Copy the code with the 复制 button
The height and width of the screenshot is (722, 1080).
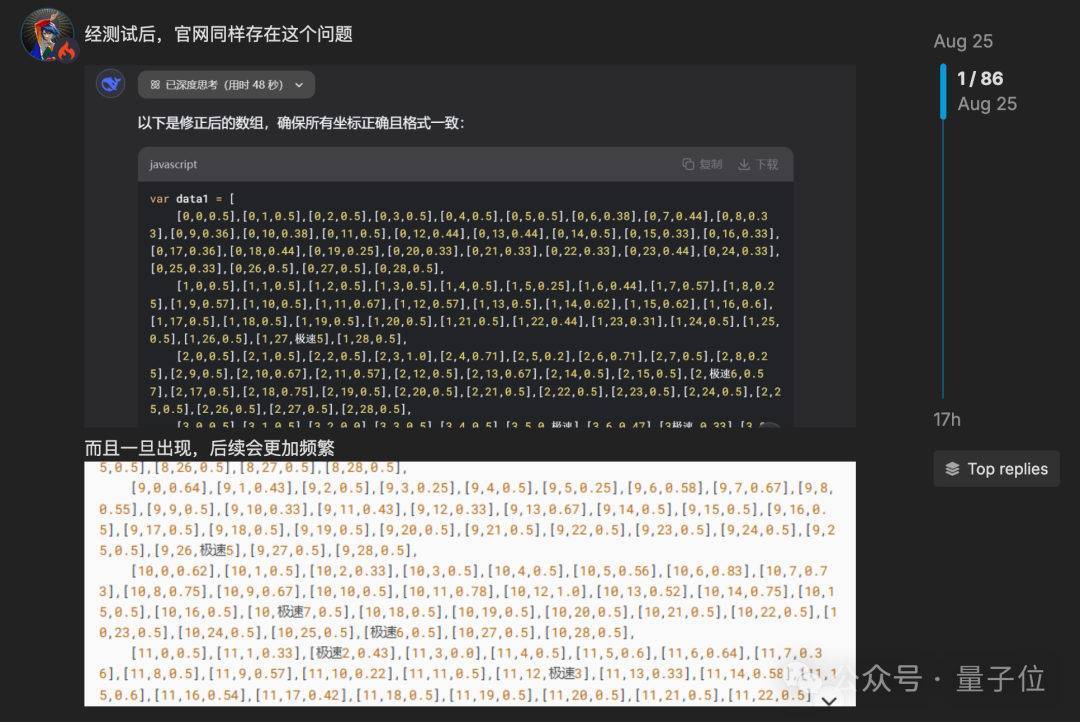(x=703, y=164)
